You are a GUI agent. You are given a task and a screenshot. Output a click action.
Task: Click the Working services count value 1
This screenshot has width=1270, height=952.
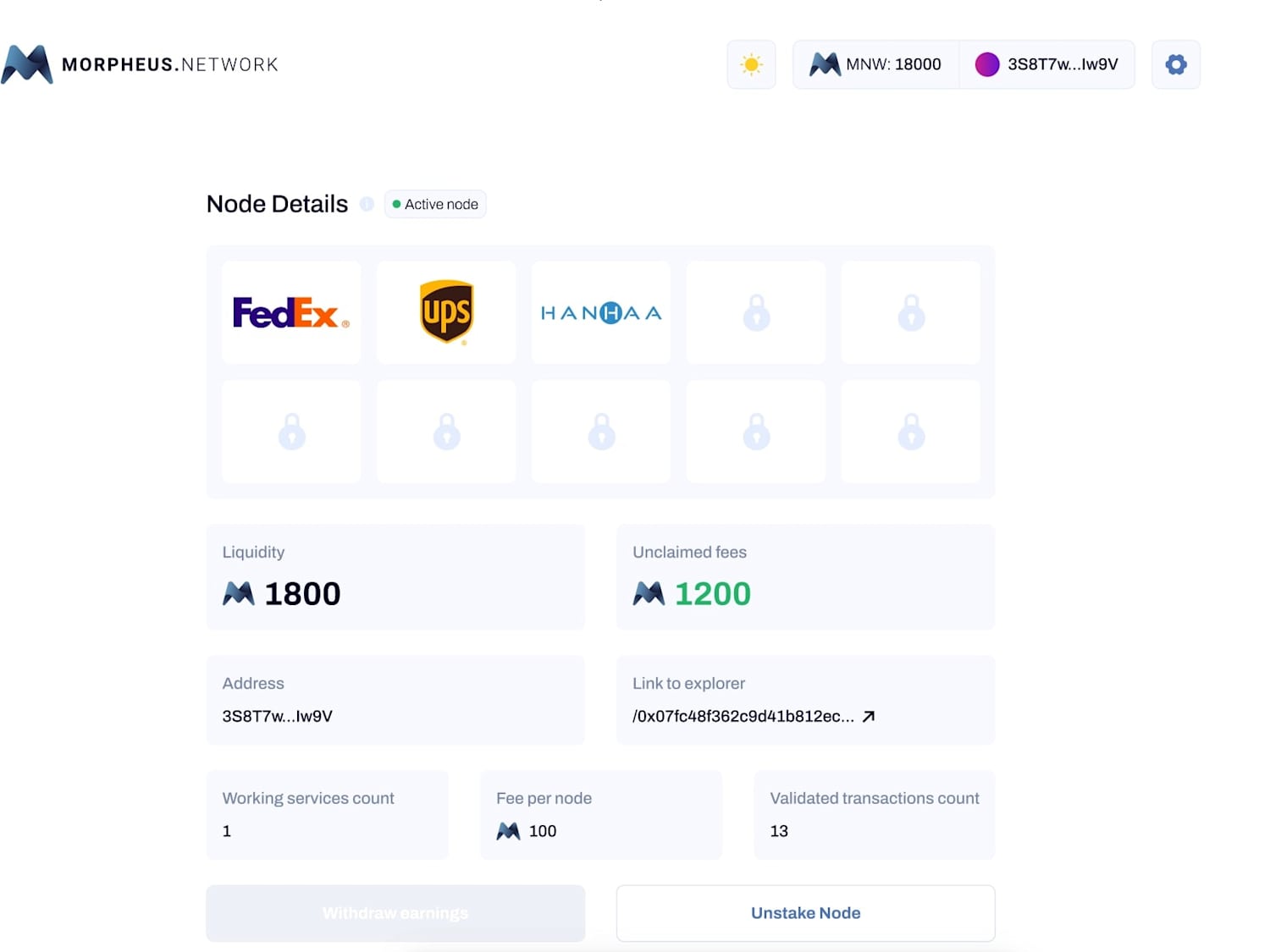click(x=226, y=831)
